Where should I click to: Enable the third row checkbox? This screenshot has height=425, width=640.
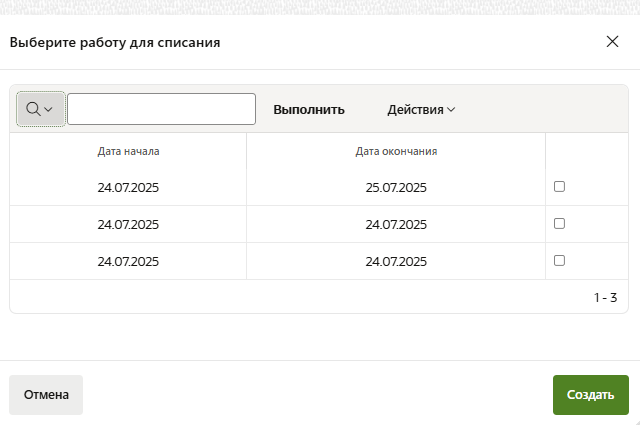click(x=559, y=260)
